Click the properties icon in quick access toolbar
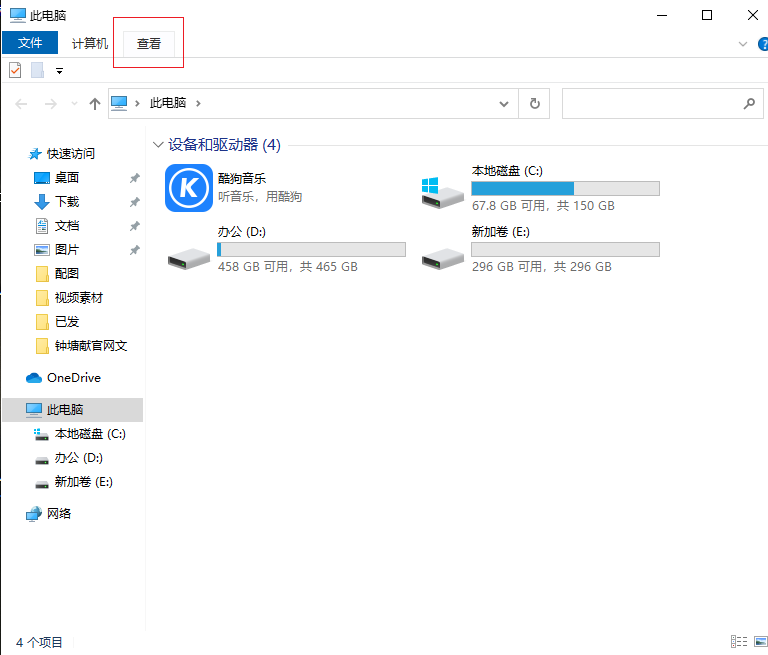This screenshot has height=655, width=768. tap(15, 70)
